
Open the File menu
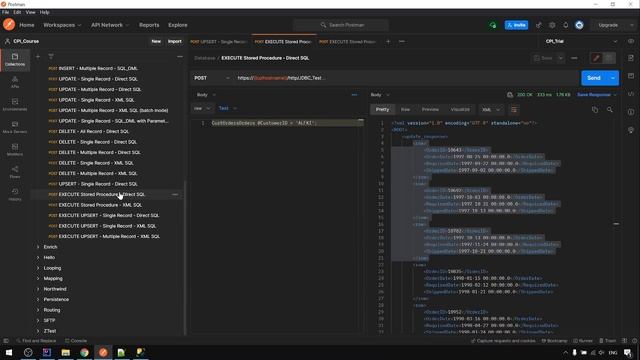[5, 13]
